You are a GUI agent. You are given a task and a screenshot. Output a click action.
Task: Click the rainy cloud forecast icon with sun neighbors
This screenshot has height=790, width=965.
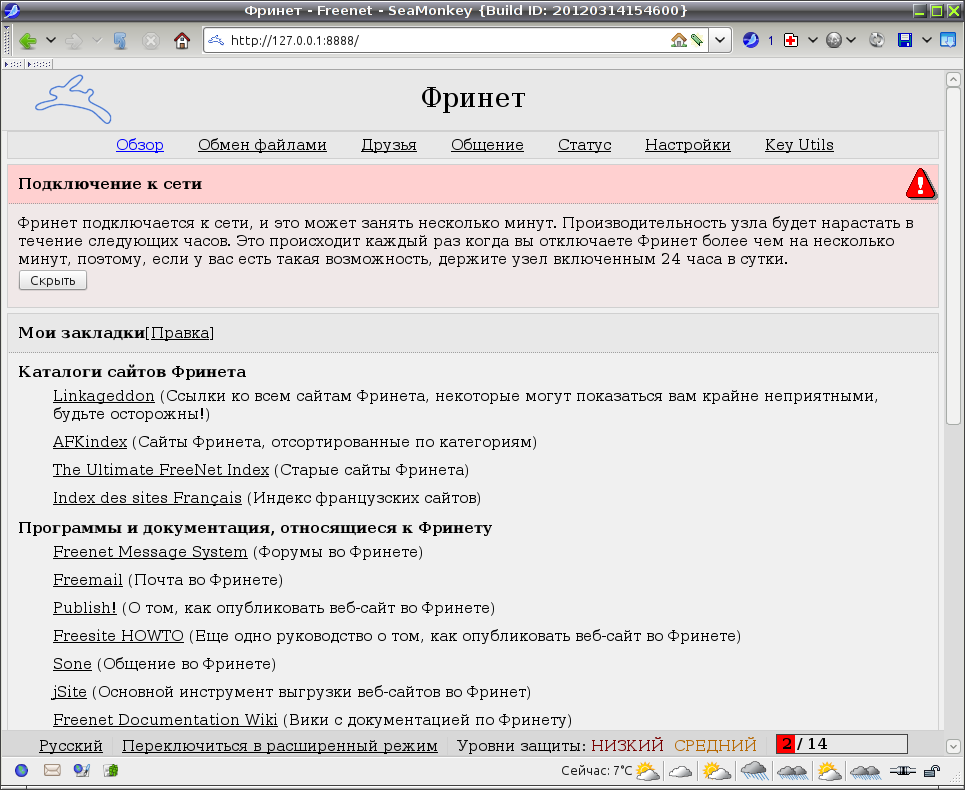click(x=755, y=771)
